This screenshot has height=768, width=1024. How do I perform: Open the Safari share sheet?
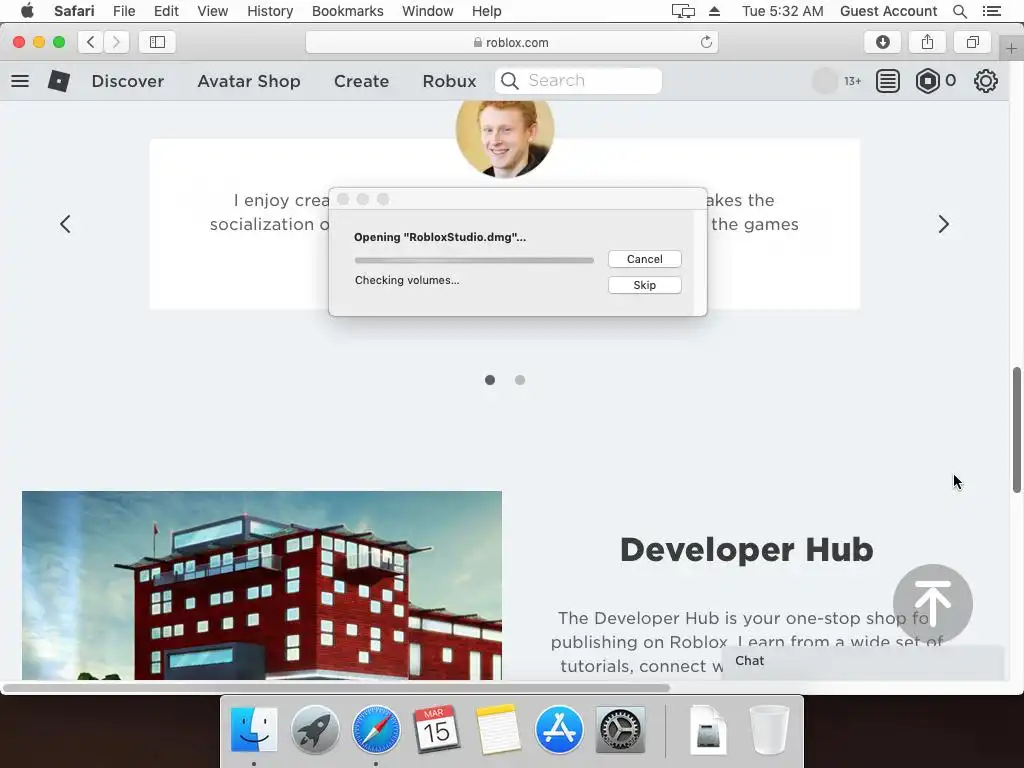[x=927, y=42]
